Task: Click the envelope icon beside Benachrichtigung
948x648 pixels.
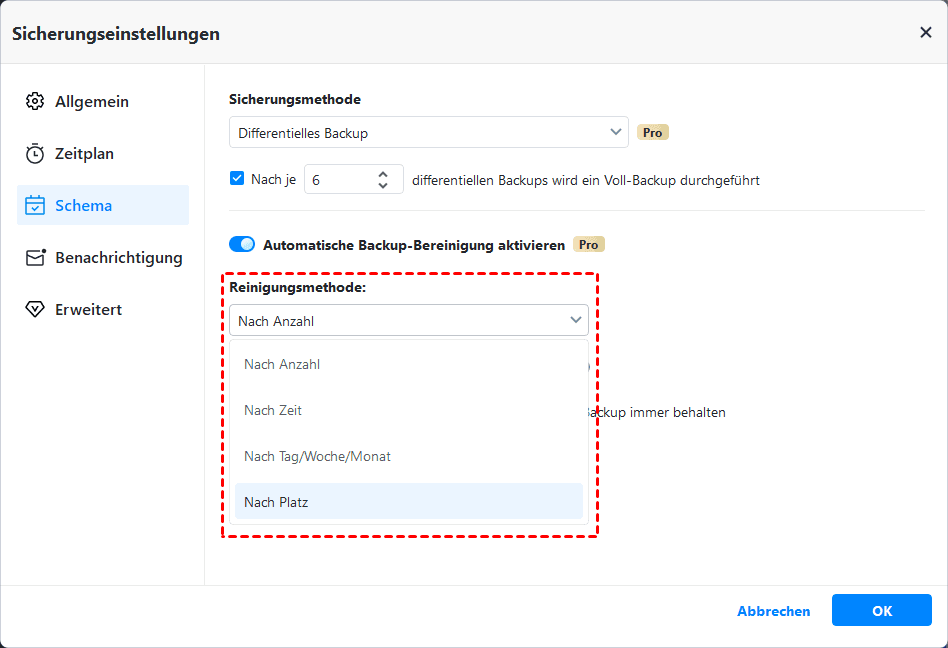Action: (x=35, y=258)
